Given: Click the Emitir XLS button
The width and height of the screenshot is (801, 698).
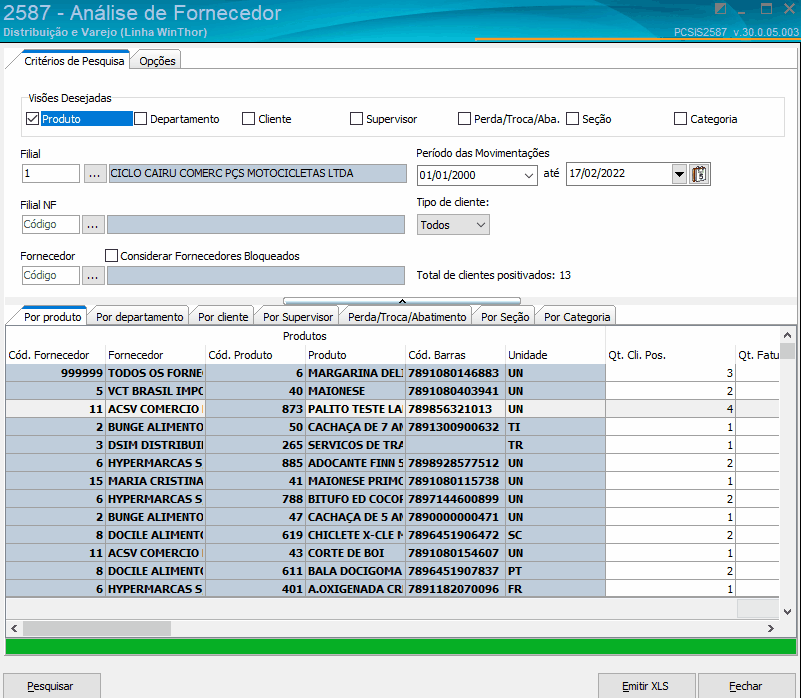Looking at the screenshot, I should click(x=645, y=686).
